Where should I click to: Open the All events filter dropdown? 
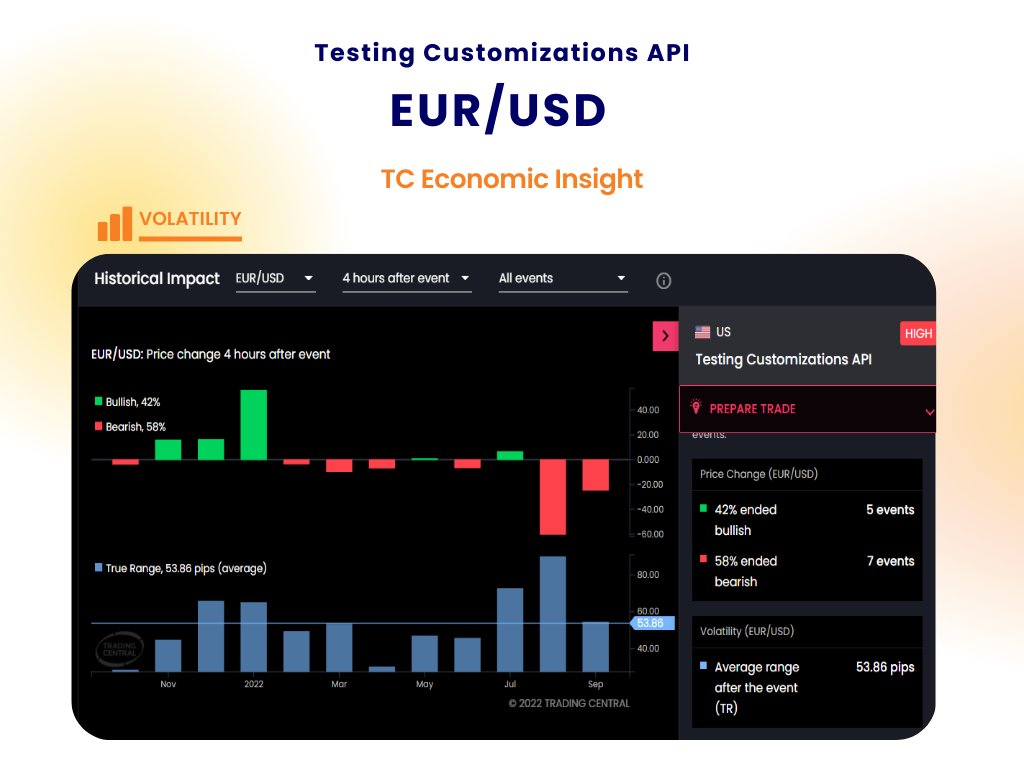[563, 280]
